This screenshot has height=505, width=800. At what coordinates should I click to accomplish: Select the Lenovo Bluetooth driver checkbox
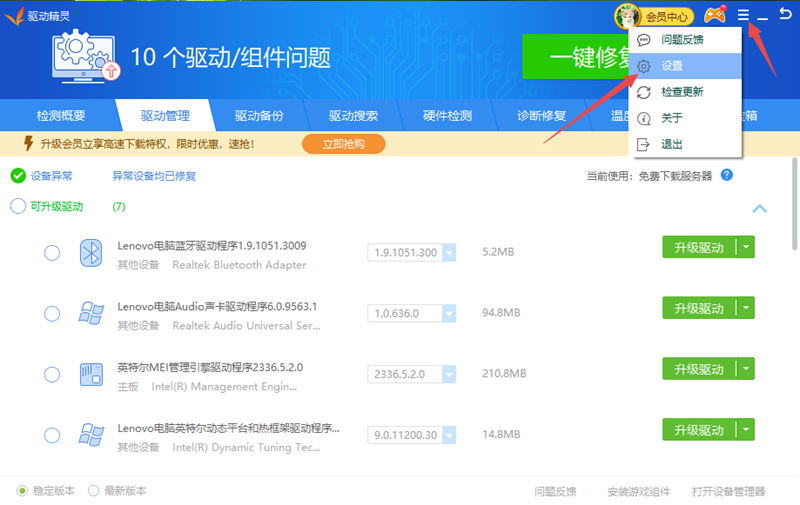click(52, 254)
